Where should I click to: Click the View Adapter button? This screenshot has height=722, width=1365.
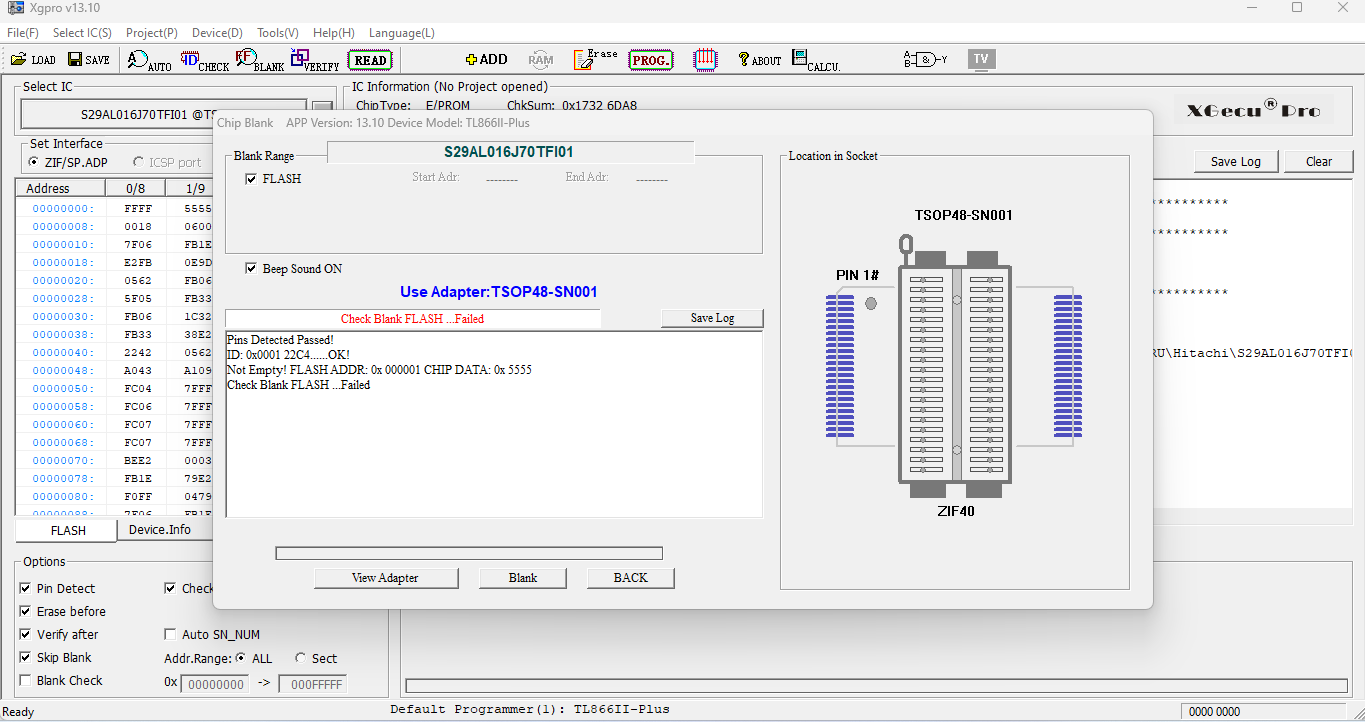tap(385, 578)
